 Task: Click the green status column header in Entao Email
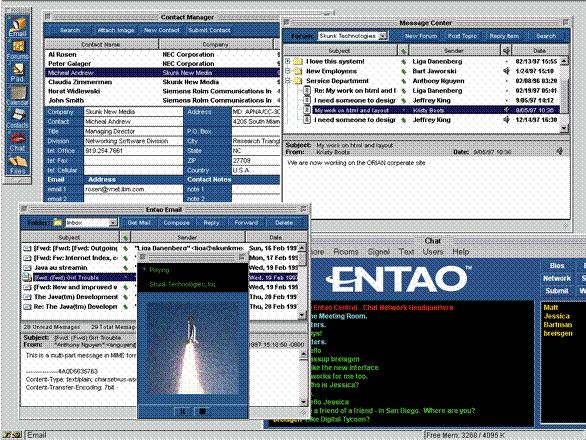(x=125, y=237)
